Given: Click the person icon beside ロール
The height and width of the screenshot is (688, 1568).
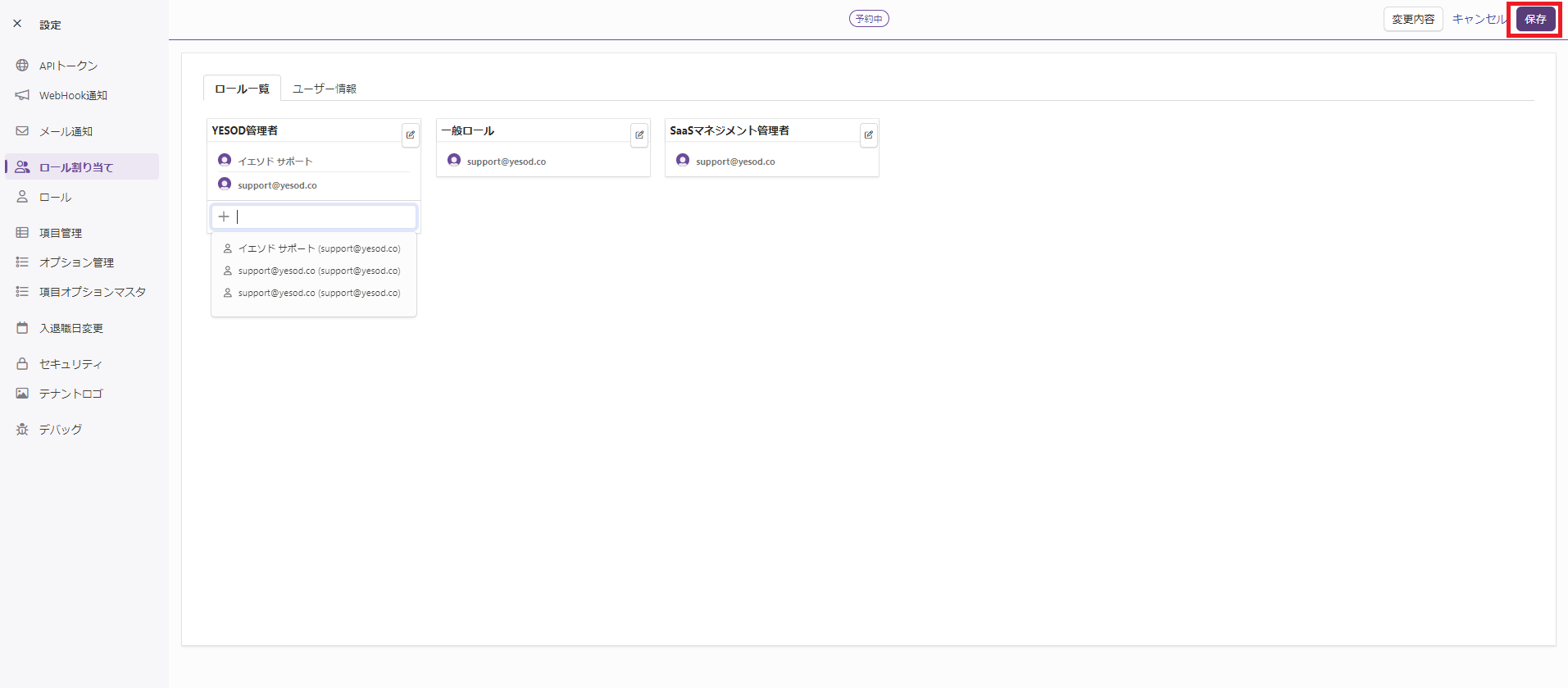Looking at the screenshot, I should (22, 197).
